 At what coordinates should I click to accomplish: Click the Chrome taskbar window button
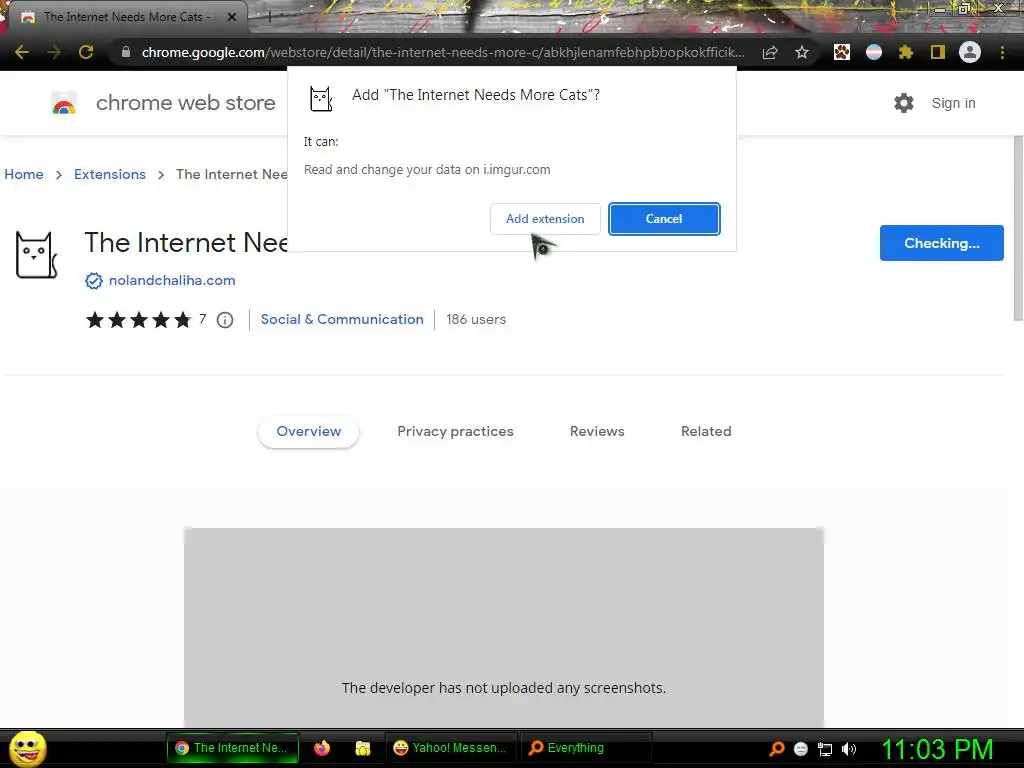coord(232,748)
